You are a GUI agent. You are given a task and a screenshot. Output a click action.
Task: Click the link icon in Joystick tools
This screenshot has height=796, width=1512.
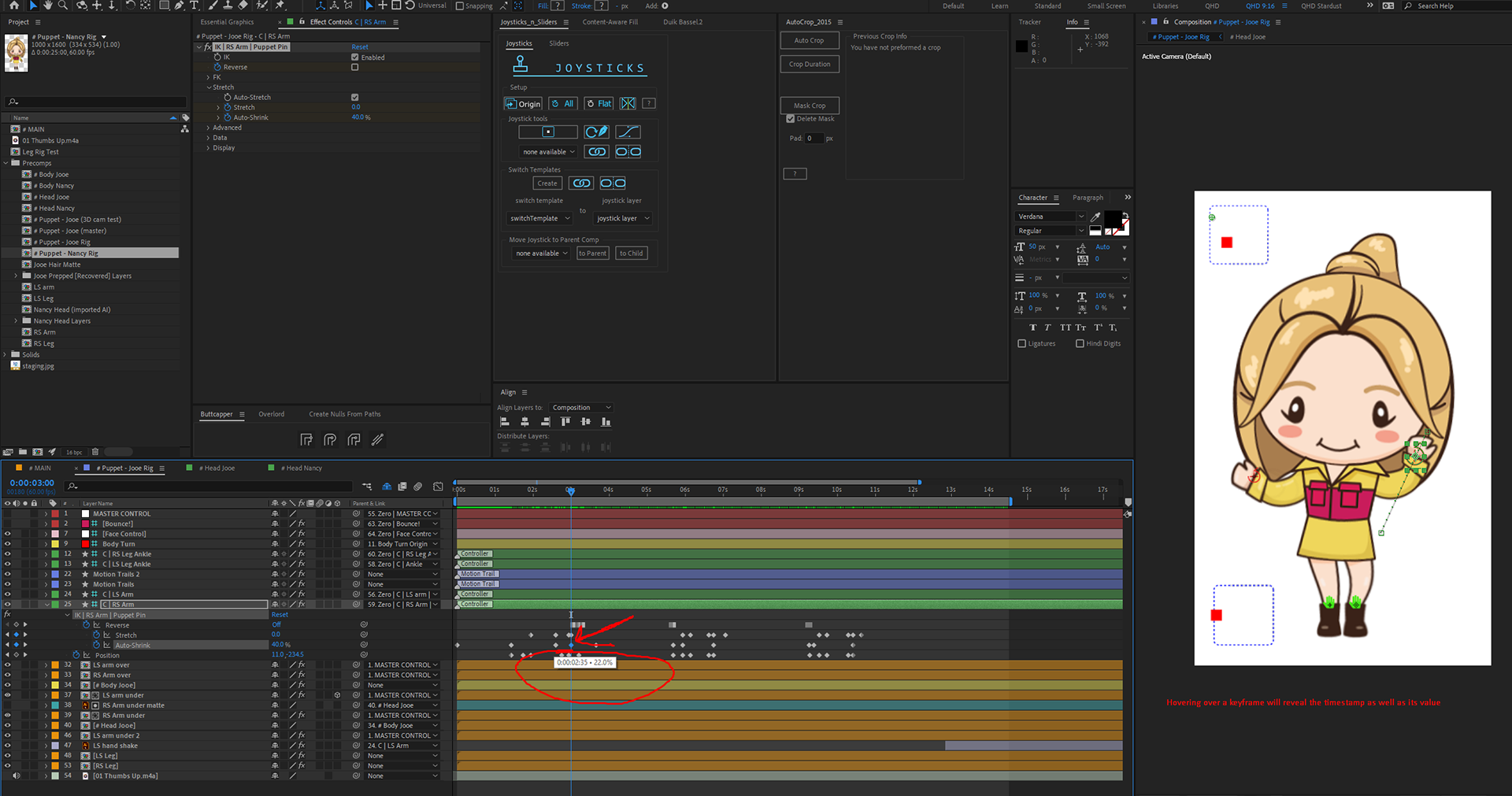coord(597,151)
